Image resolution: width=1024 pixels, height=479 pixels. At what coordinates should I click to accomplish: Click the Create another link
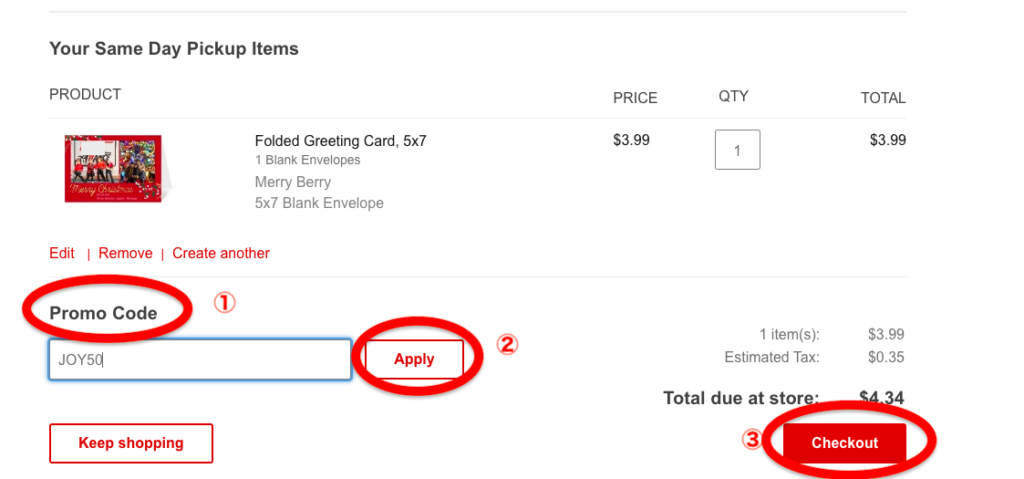pos(221,253)
